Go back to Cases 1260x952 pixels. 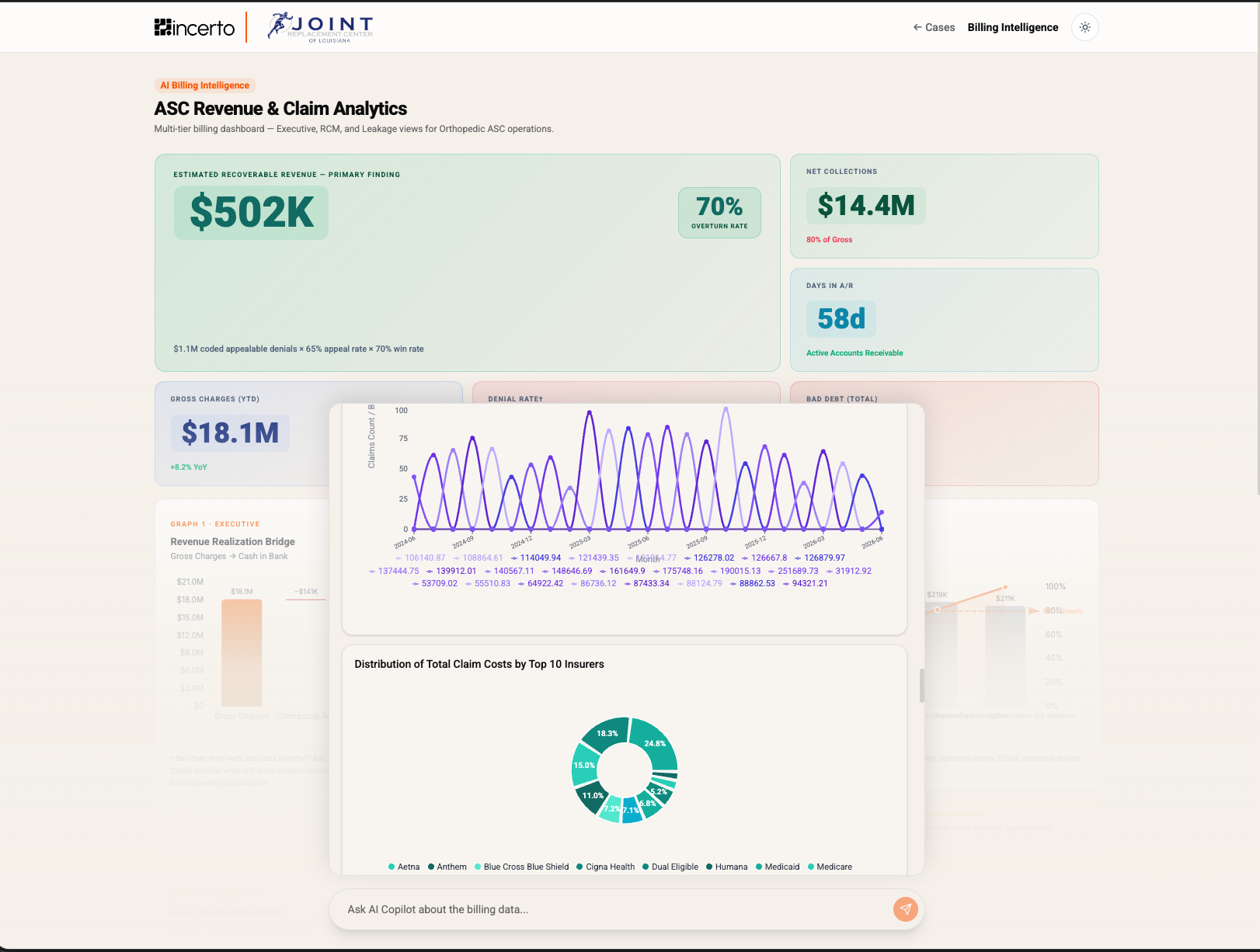[934, 27]
